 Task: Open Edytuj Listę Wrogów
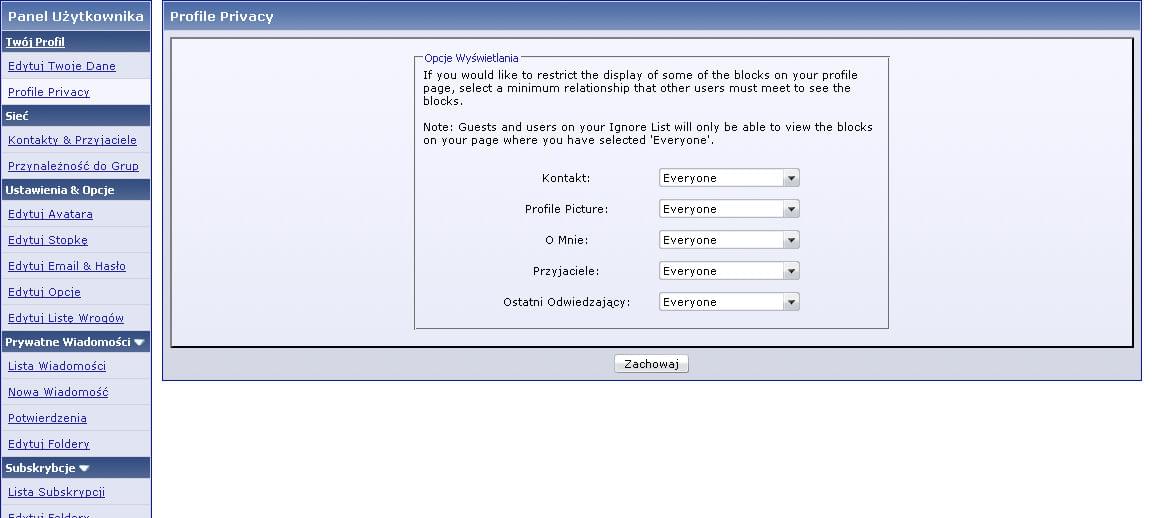(x=66, y=318)
